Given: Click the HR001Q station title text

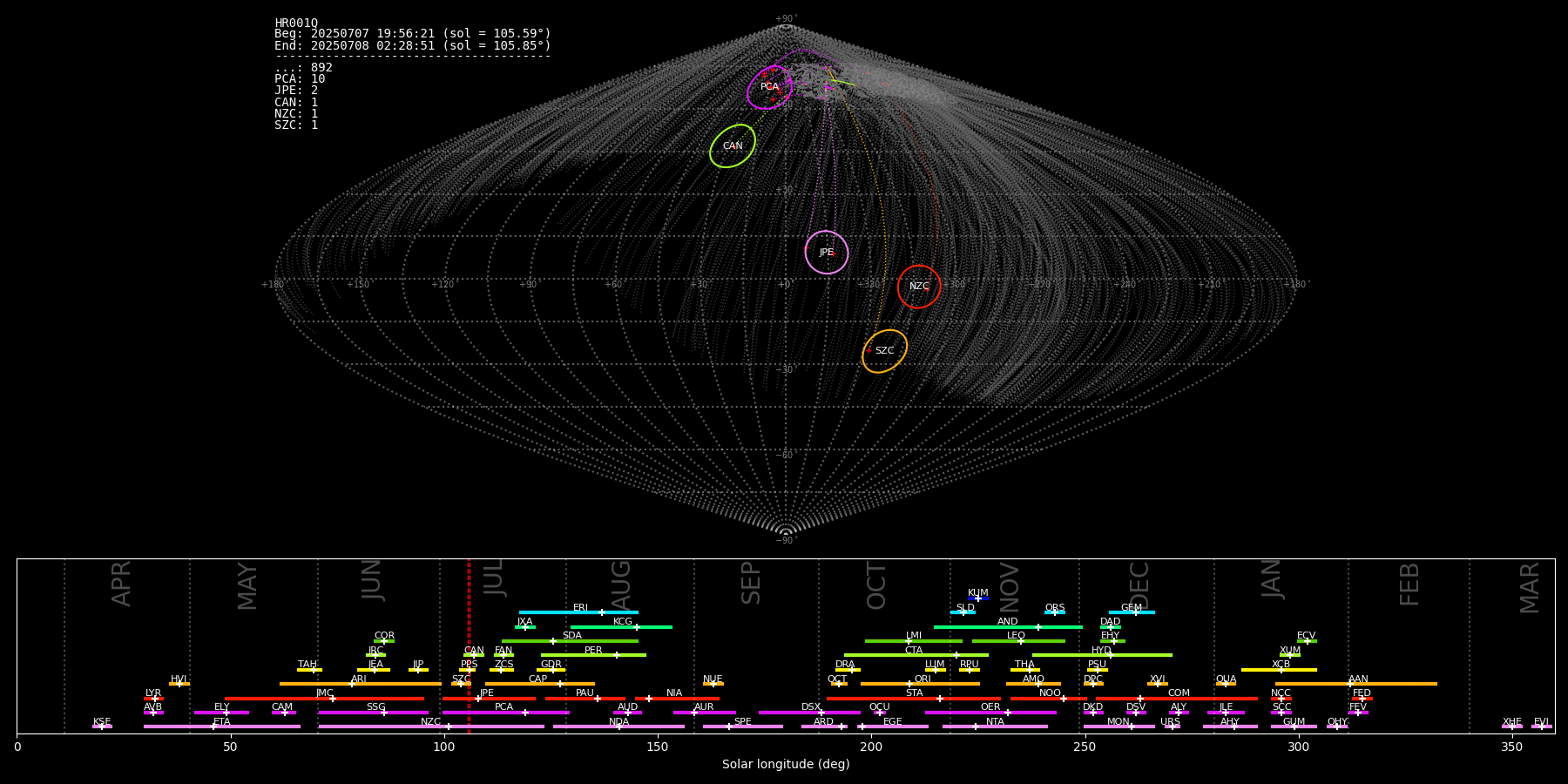Looking at the screenshot, I should point(296,24).
